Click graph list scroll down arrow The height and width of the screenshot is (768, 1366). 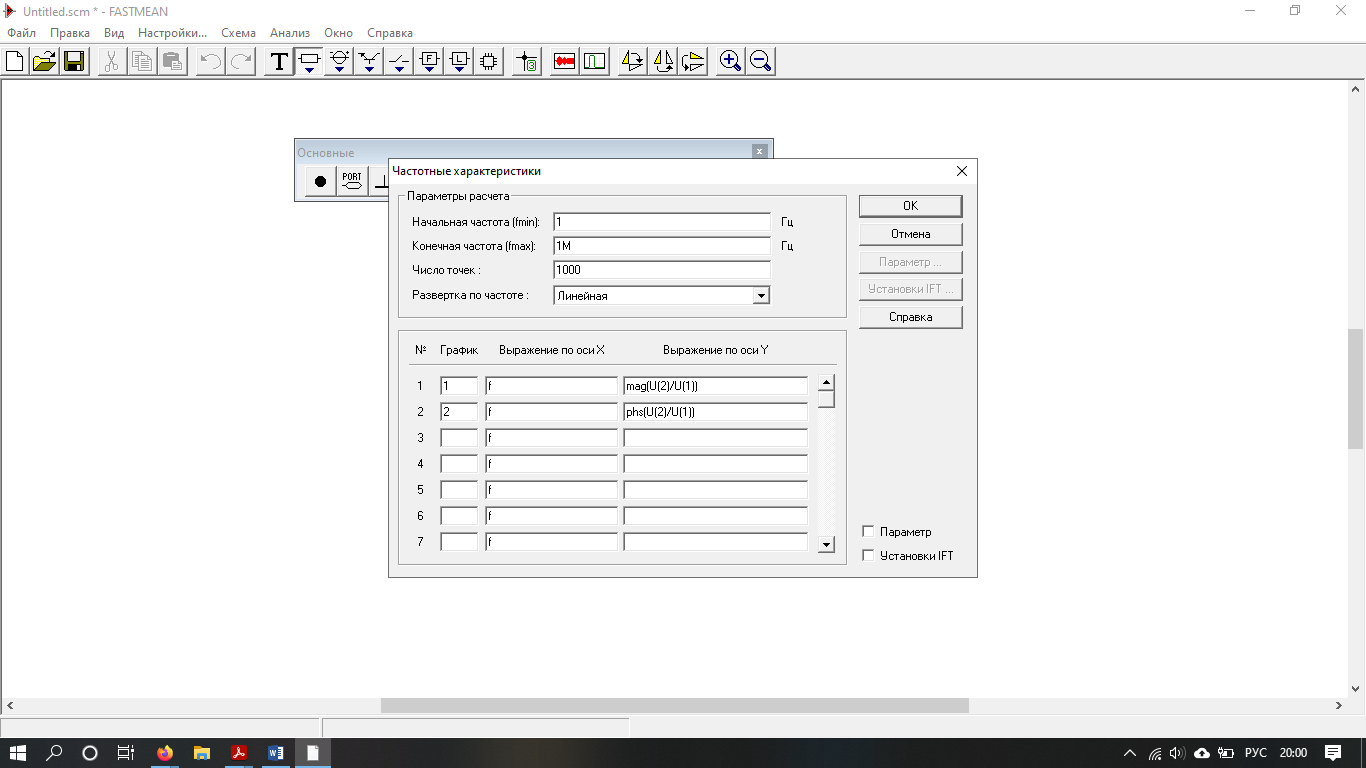(x=826, y=545)
